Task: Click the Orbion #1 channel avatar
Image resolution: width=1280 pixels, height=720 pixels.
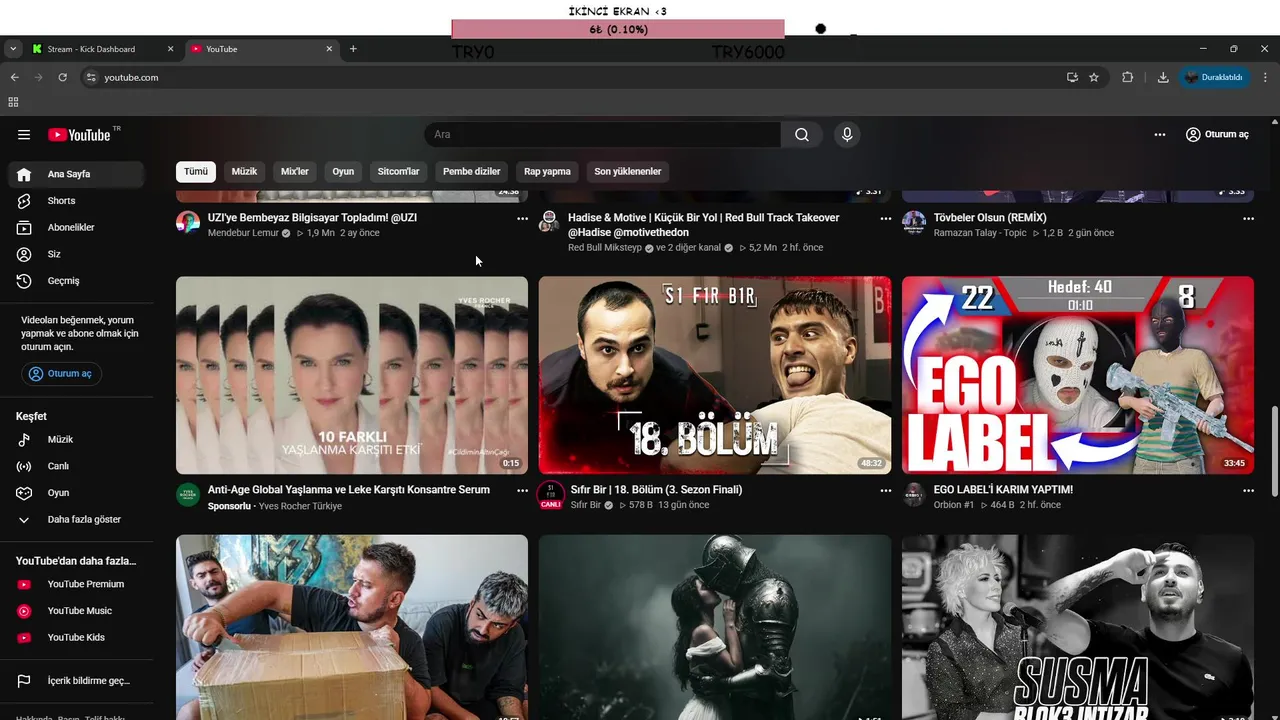Action: (x=914, y=494)
